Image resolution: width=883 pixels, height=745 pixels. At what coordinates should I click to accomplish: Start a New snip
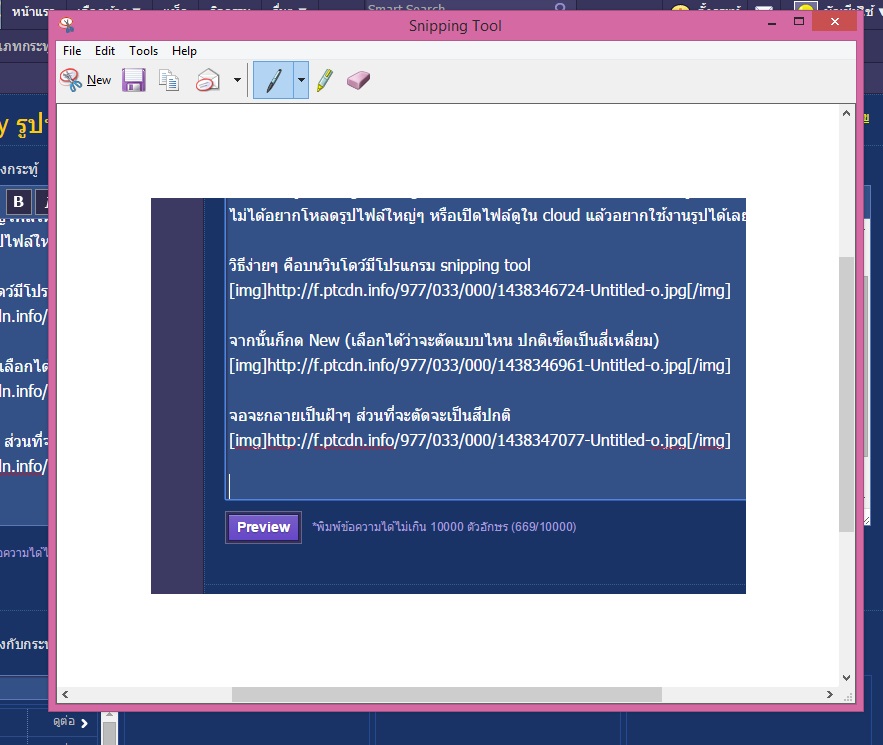[86, 80]
